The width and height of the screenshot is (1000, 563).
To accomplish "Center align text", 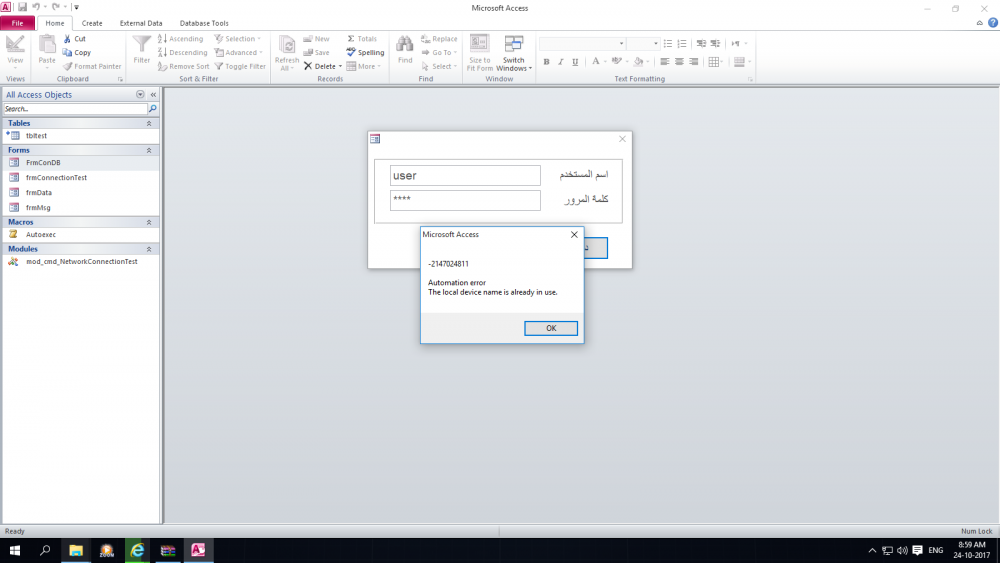I will point(679,62).
